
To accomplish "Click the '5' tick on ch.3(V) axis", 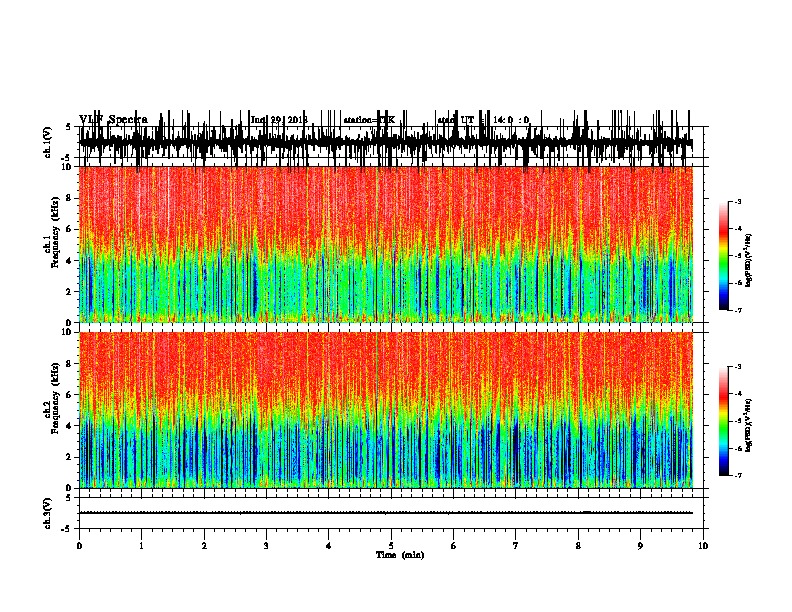I will (x=68, y=498).
